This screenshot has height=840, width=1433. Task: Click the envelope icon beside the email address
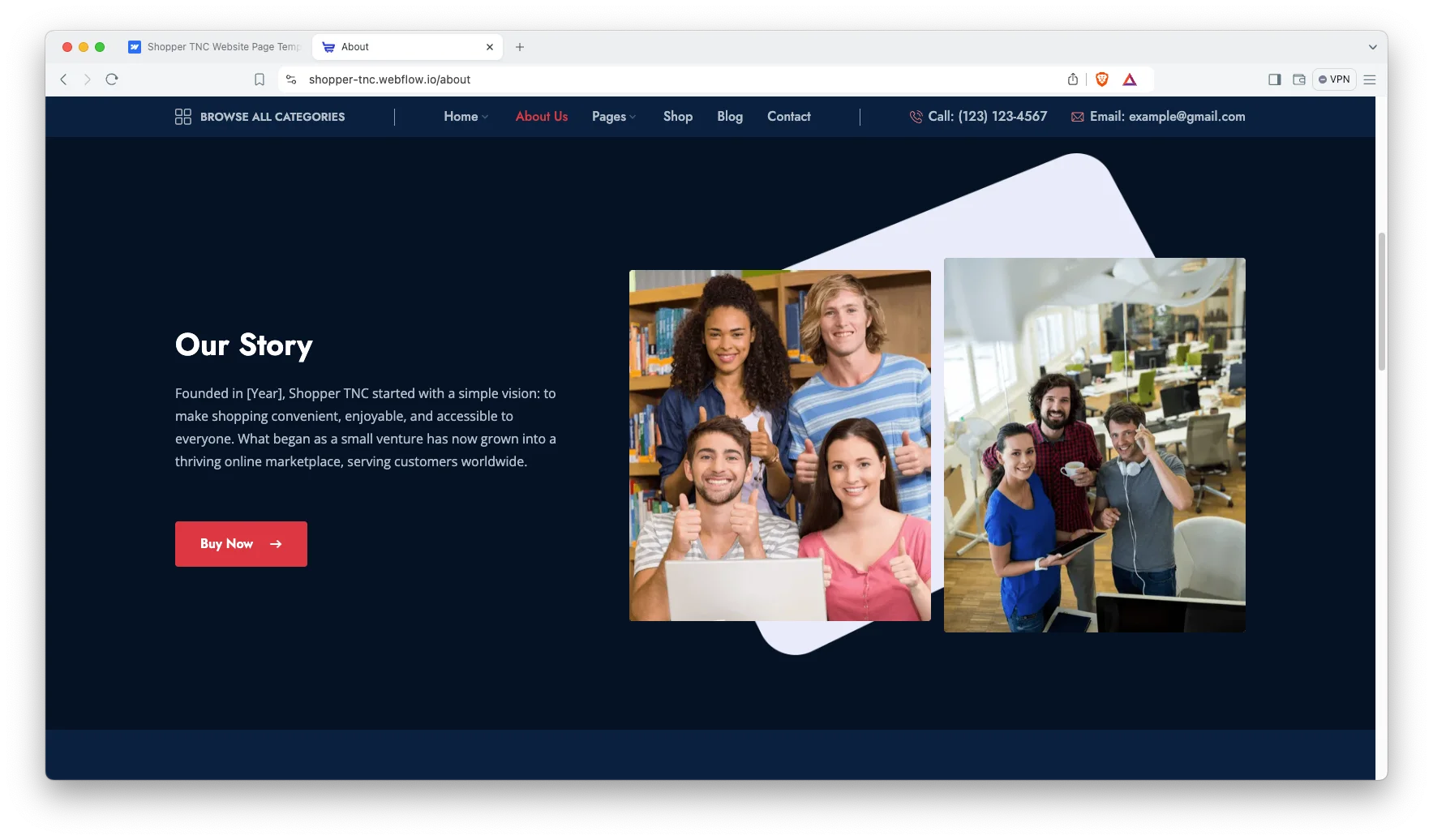[x=1077, y=117]
